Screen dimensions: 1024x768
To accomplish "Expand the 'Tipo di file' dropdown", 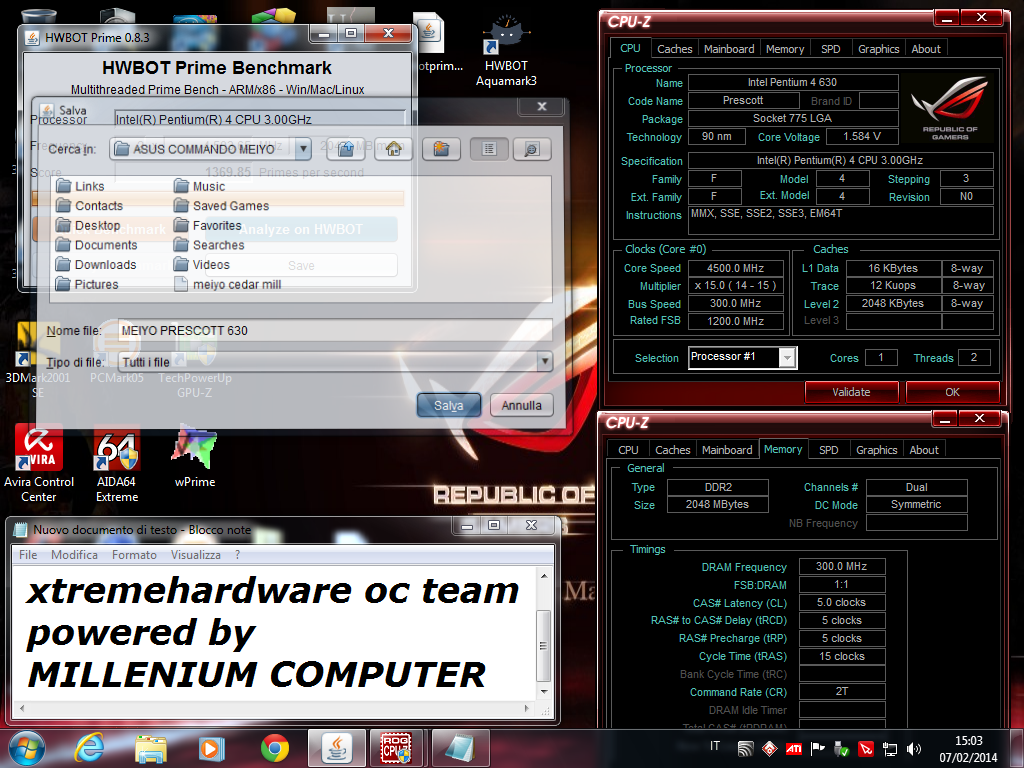I will click(x=544, y=361).
